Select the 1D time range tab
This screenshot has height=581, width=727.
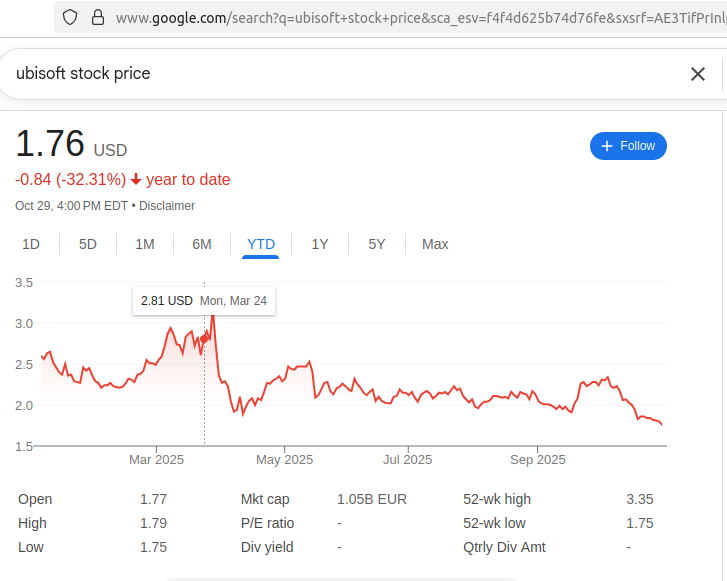coord(31,244)
